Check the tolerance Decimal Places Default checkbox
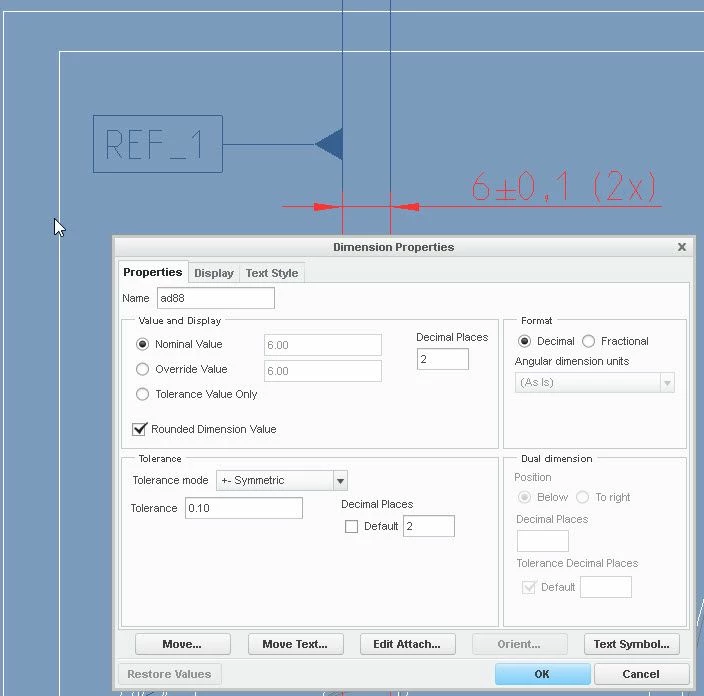The width and height of the screenshot is (704, 696). [x=352, y=526]
